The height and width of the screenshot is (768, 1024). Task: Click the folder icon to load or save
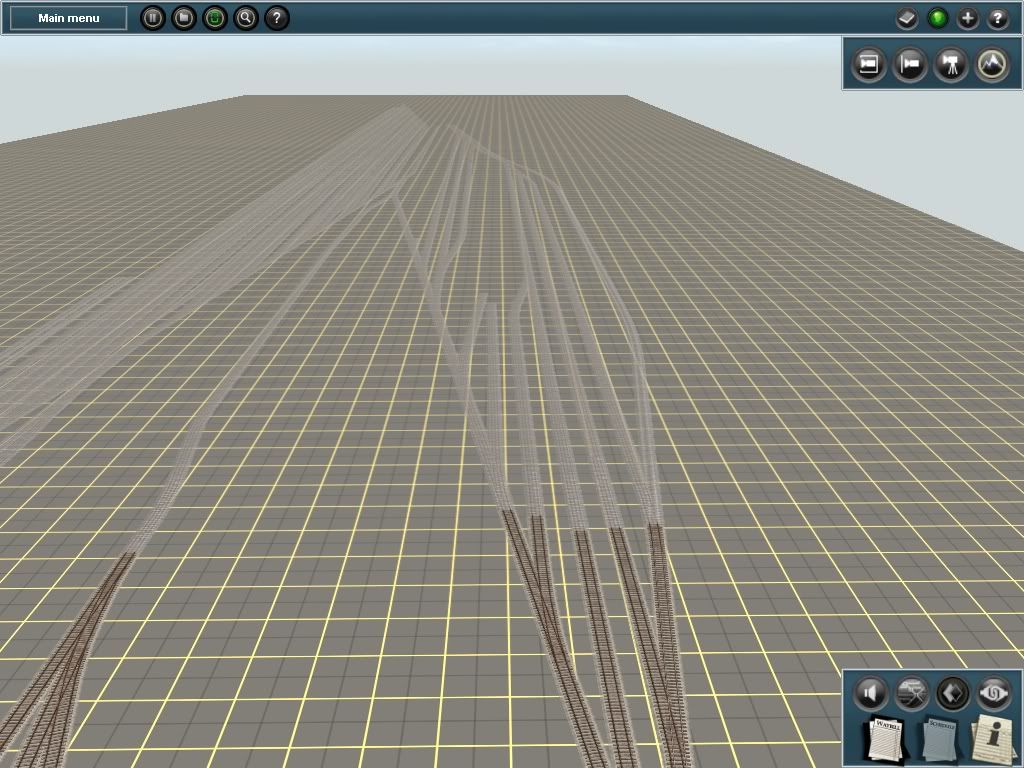[x=184, y=18]
